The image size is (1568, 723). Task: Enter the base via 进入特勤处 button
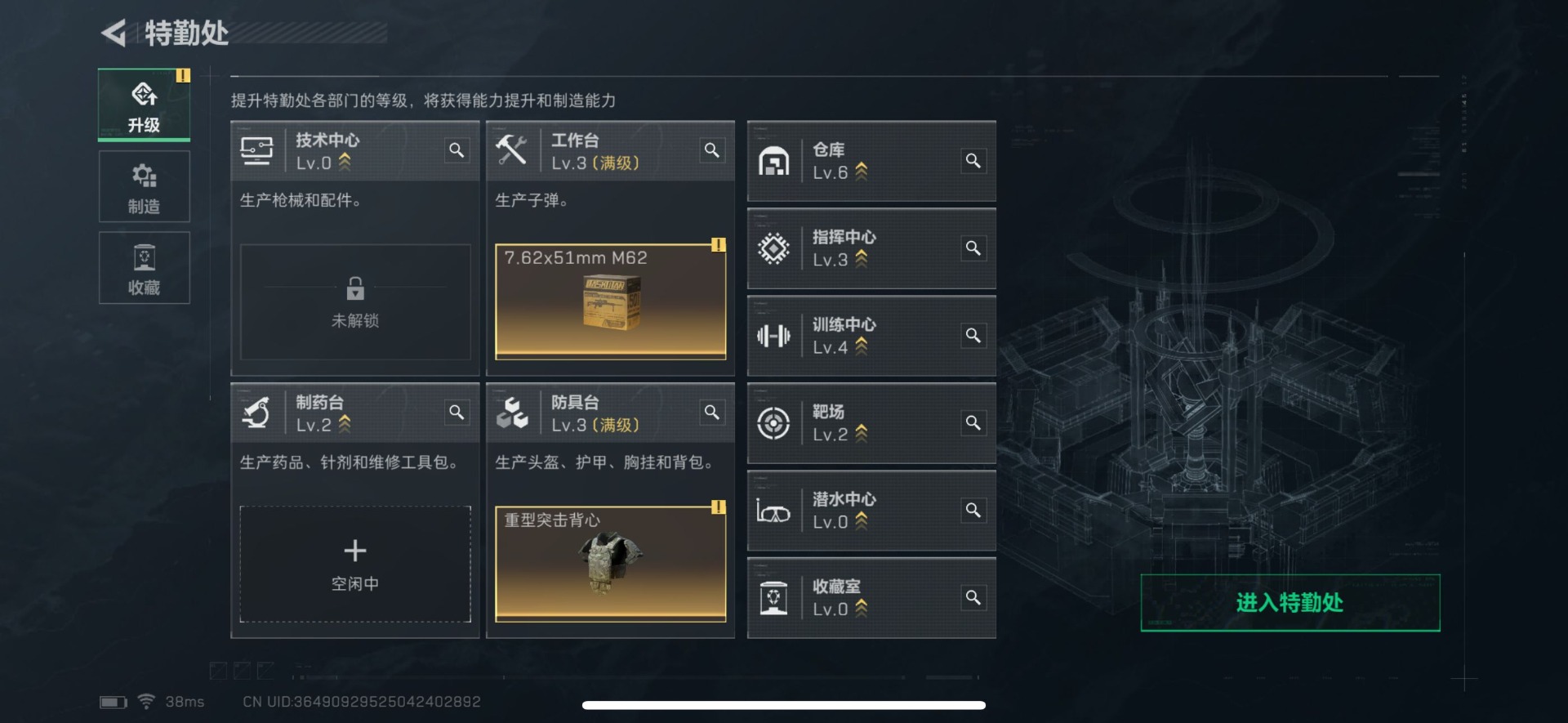point(1290,603)
